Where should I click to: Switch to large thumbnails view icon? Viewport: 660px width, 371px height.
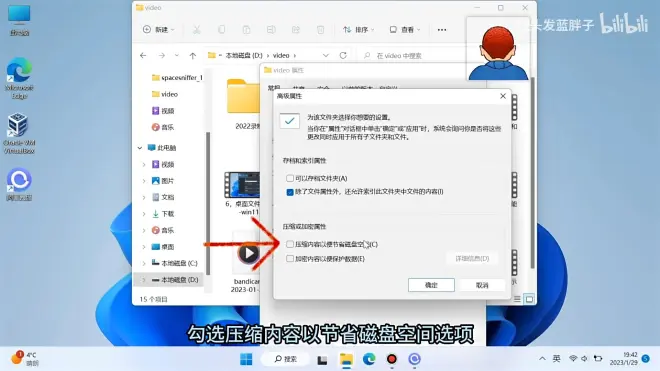(529, 299)
